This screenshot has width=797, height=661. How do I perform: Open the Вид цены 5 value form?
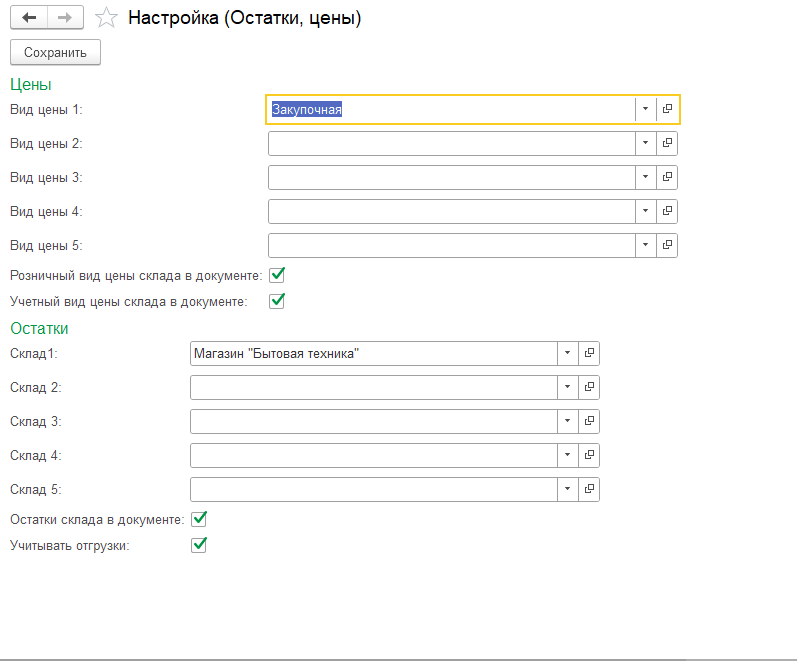click(x=667, y=245)
